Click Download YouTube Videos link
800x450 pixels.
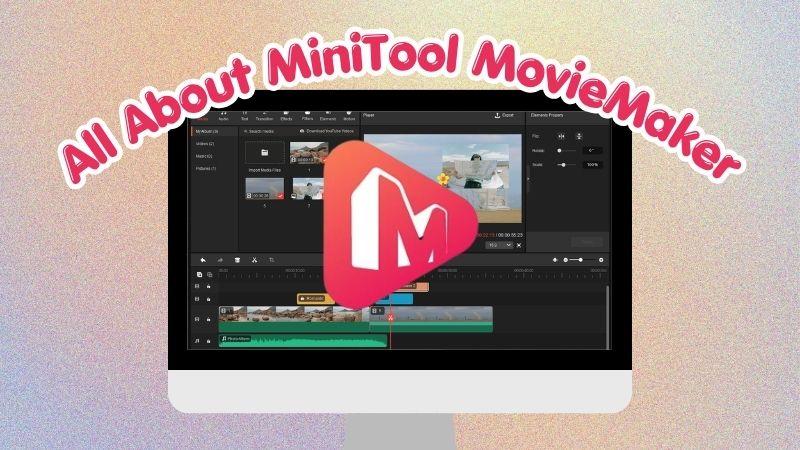(x=327, y=131)
